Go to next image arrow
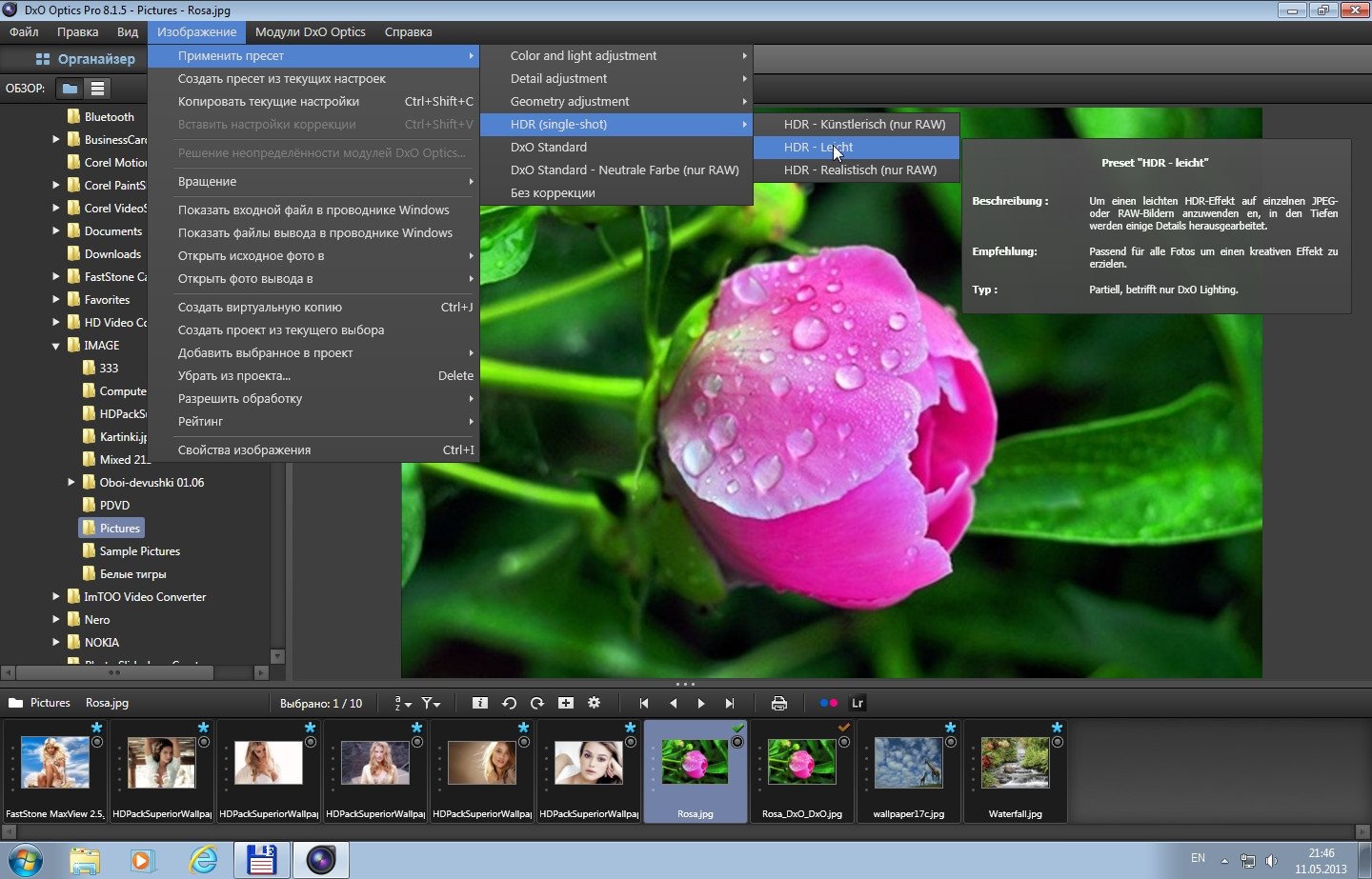Screen dimensions: 1372x879 tap(701, 703)
